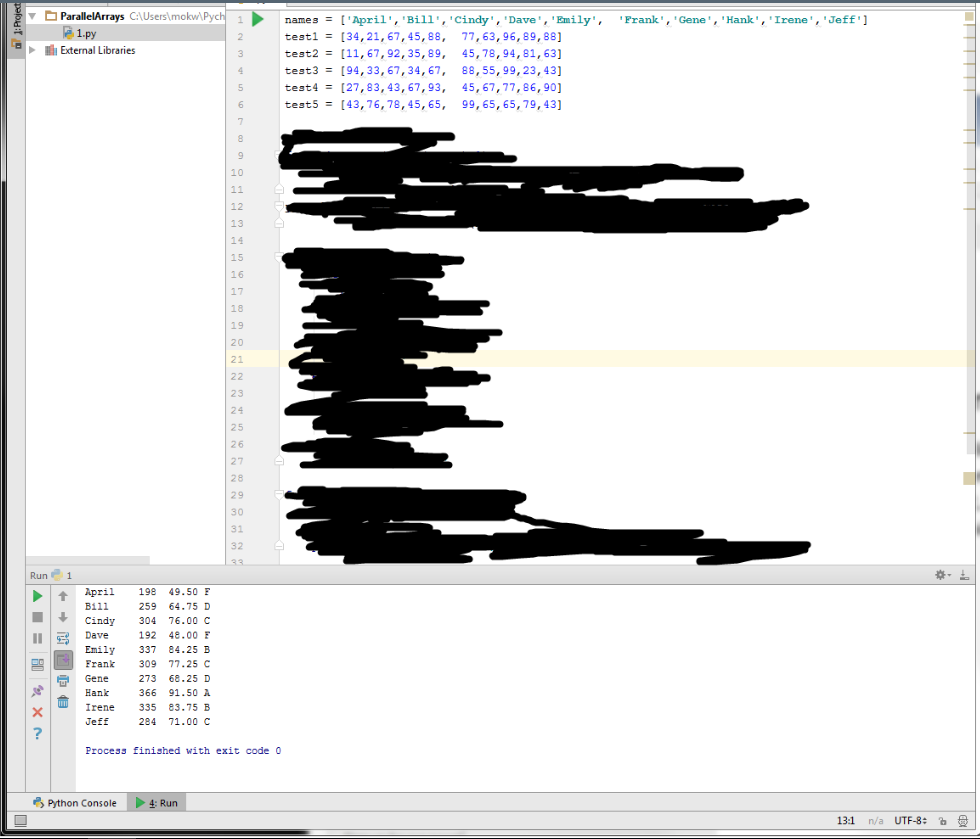This screenshot has width=980, height=839.
Task: Switch to the Python Console tab
Action: [75, 802]
